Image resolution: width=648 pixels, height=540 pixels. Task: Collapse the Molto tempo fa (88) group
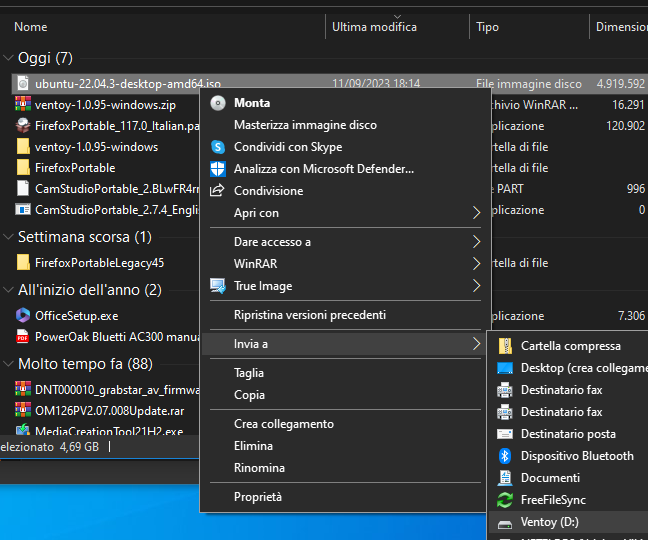pyautogui.click(x=8, y=364)
